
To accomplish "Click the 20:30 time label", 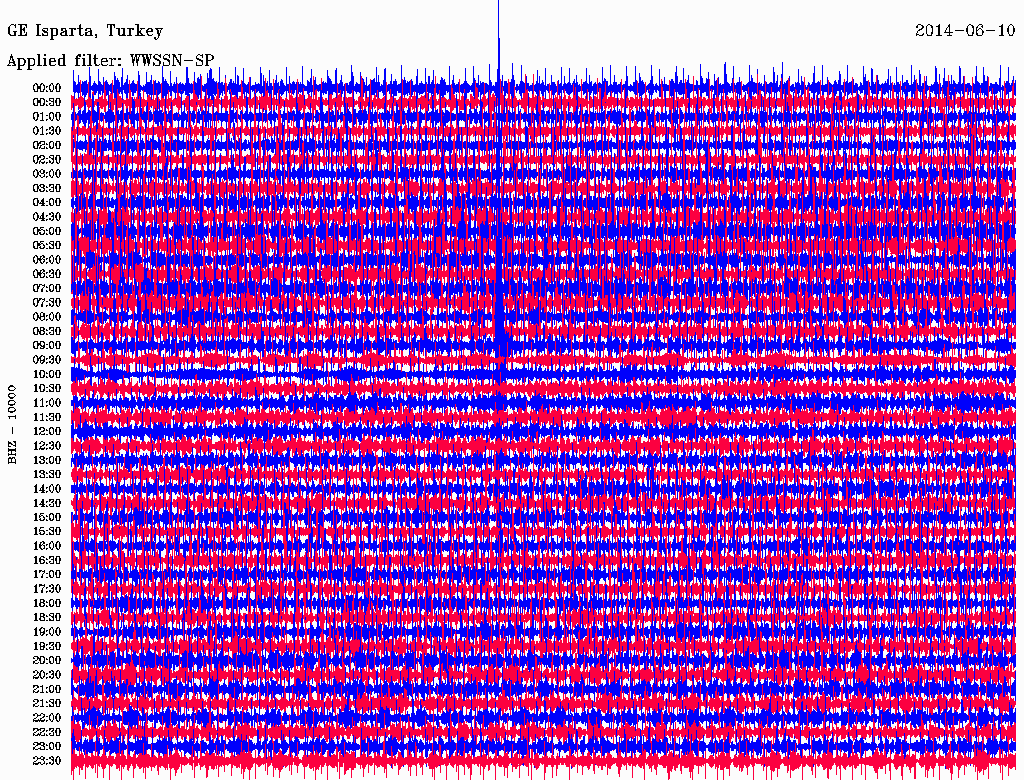I will pos(47,675).
